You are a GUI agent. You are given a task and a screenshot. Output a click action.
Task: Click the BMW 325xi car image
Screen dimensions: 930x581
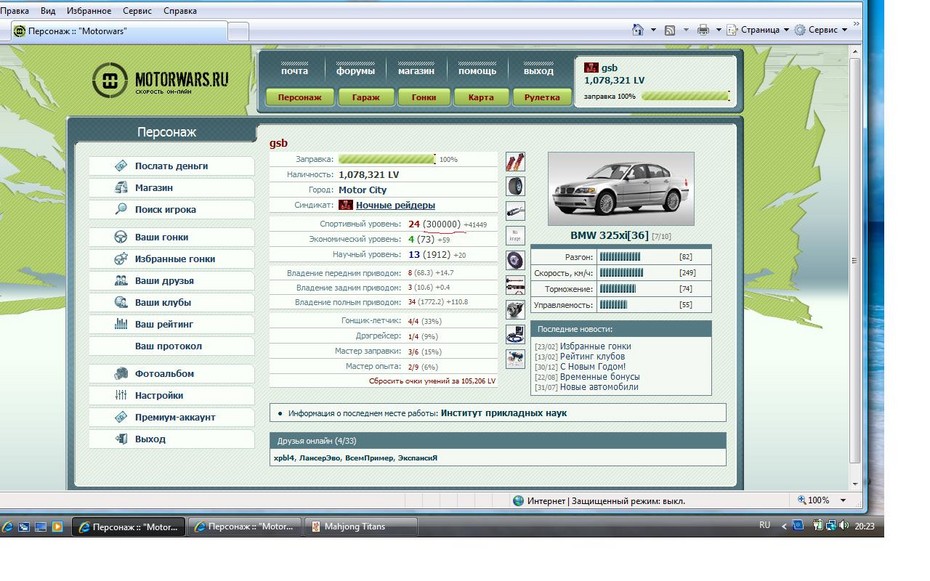621,189
